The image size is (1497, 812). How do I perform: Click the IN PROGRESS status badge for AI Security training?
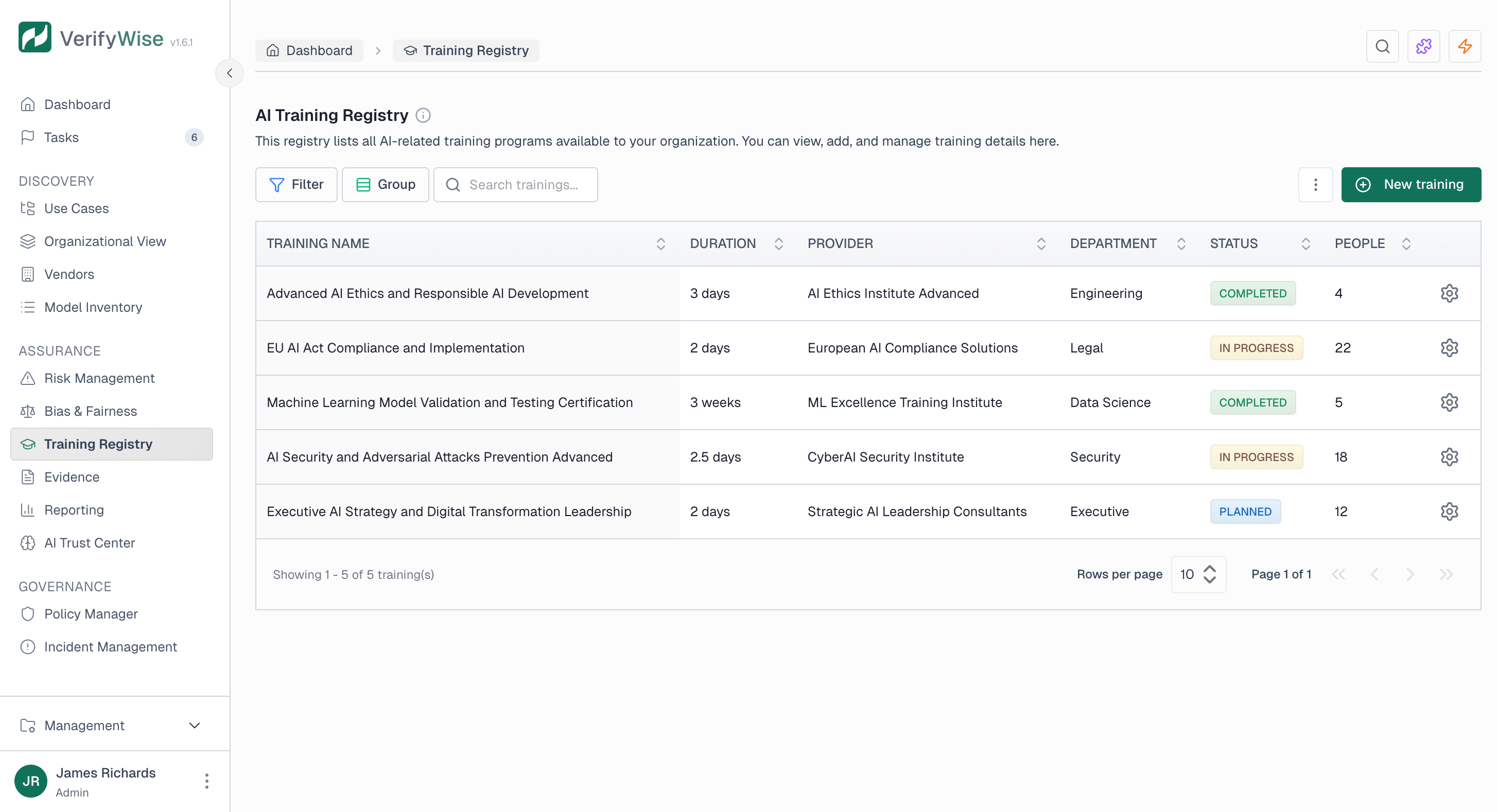pyautogui.click(x=1256, y=456)
